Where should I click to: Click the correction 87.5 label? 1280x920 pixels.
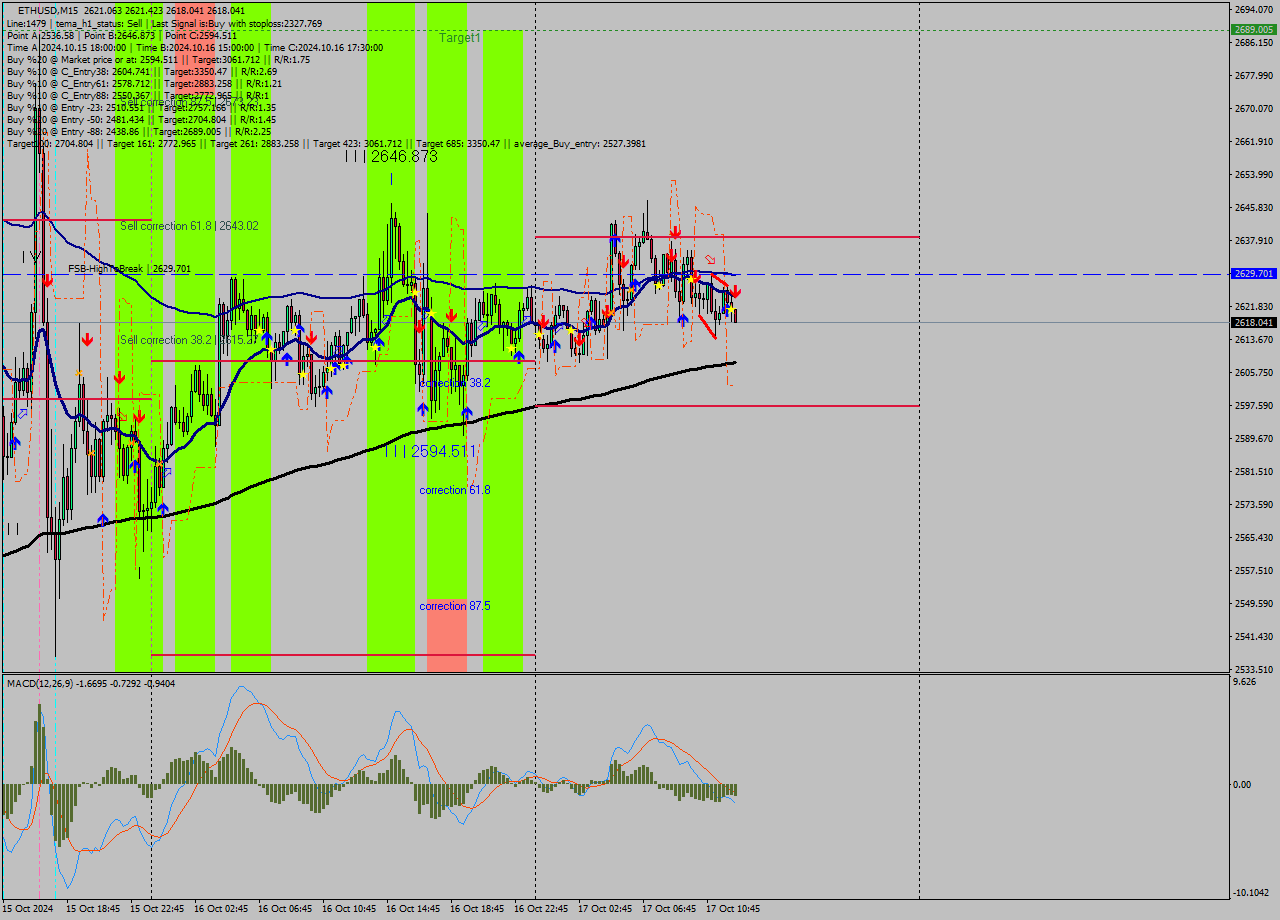point(455,606)
